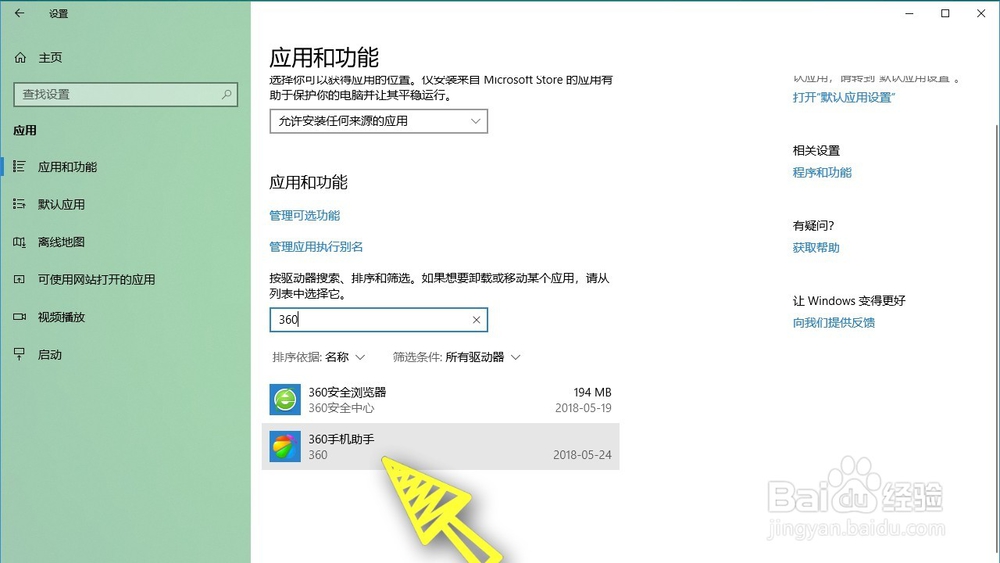Select the 默认应用 sidebar item
The width and height of the screenshot is (1000, 563).
coord(125,204)
